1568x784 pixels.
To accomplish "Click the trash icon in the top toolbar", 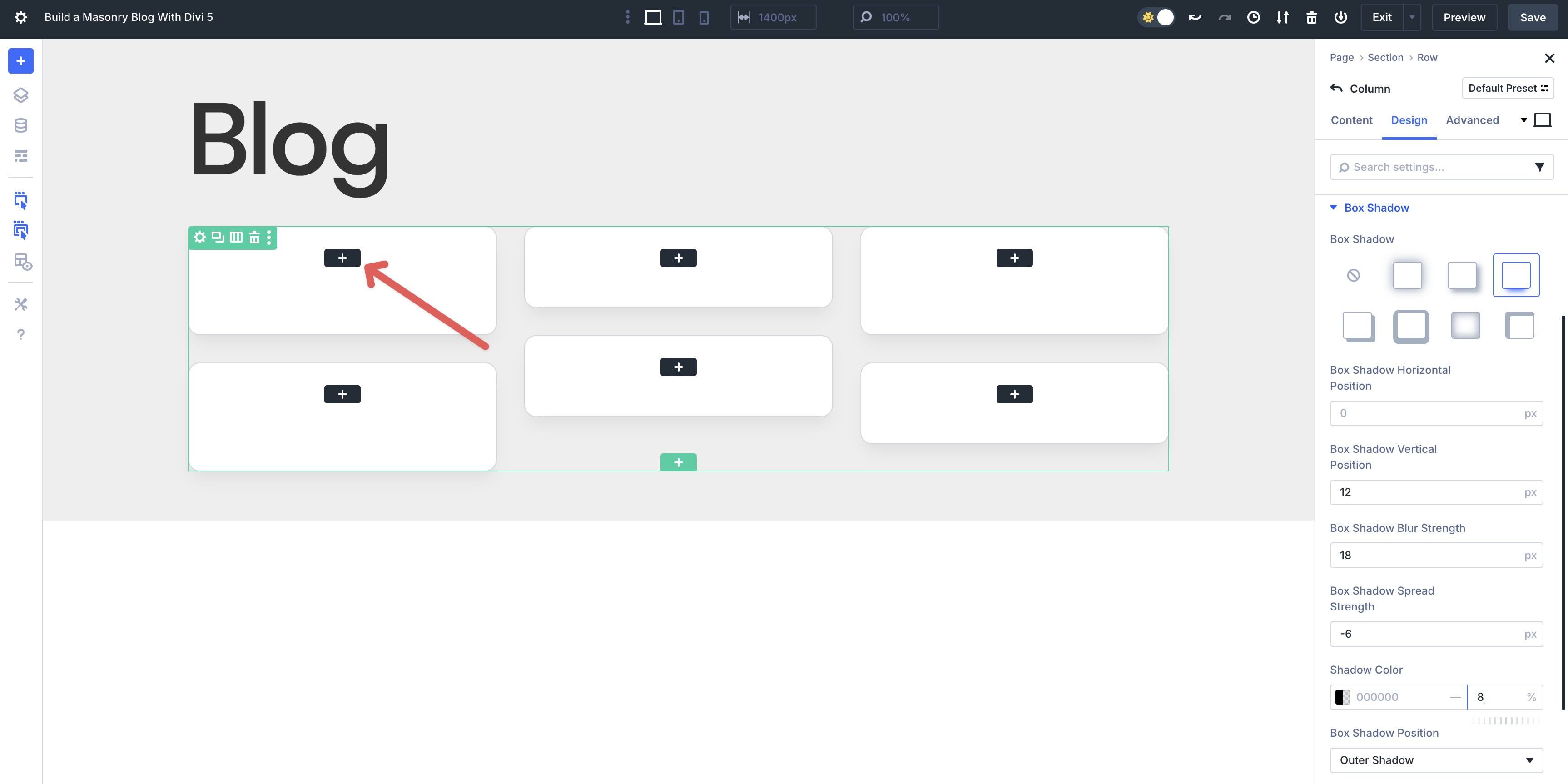I will 1312,17.
